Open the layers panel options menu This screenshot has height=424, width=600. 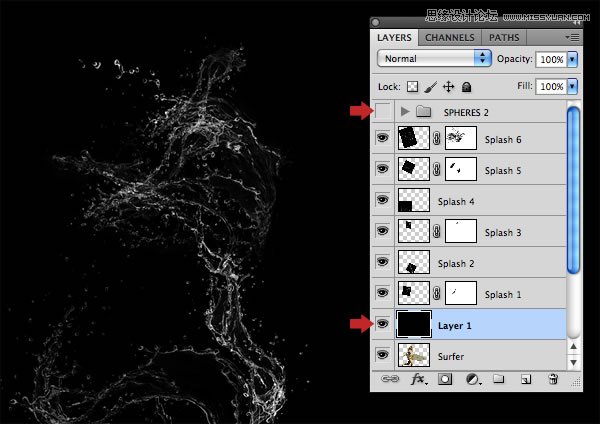coord(572,37)
